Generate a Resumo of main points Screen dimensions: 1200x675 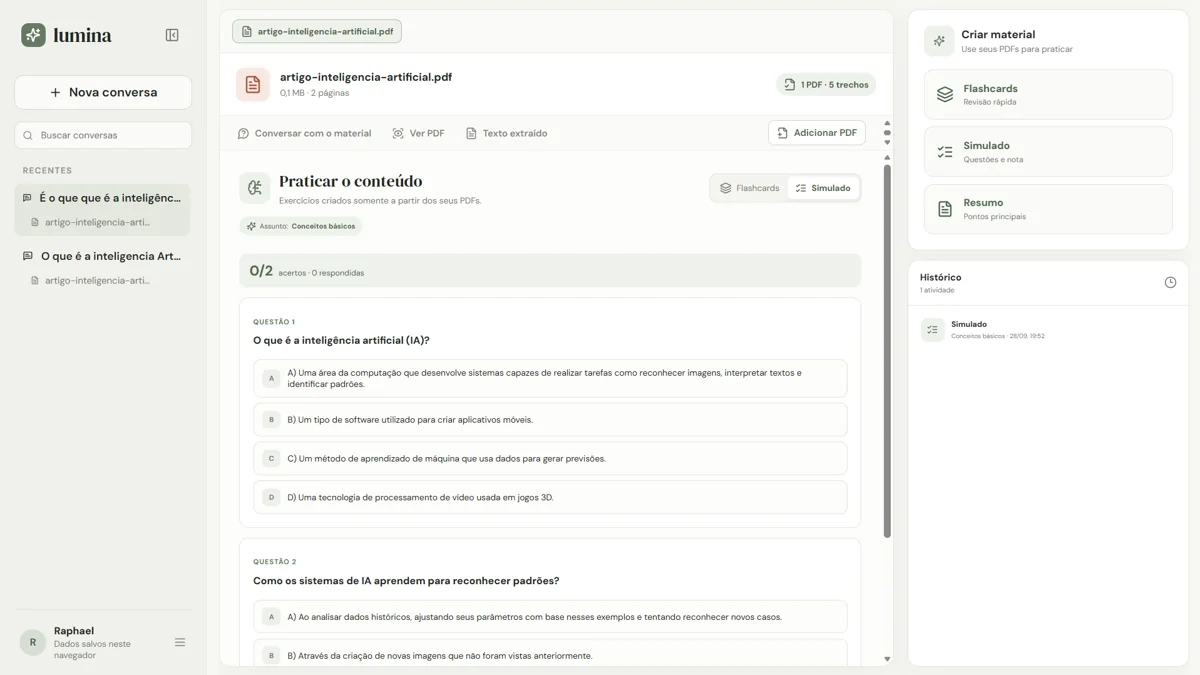pyautogui.click(x=1048, y=208)
